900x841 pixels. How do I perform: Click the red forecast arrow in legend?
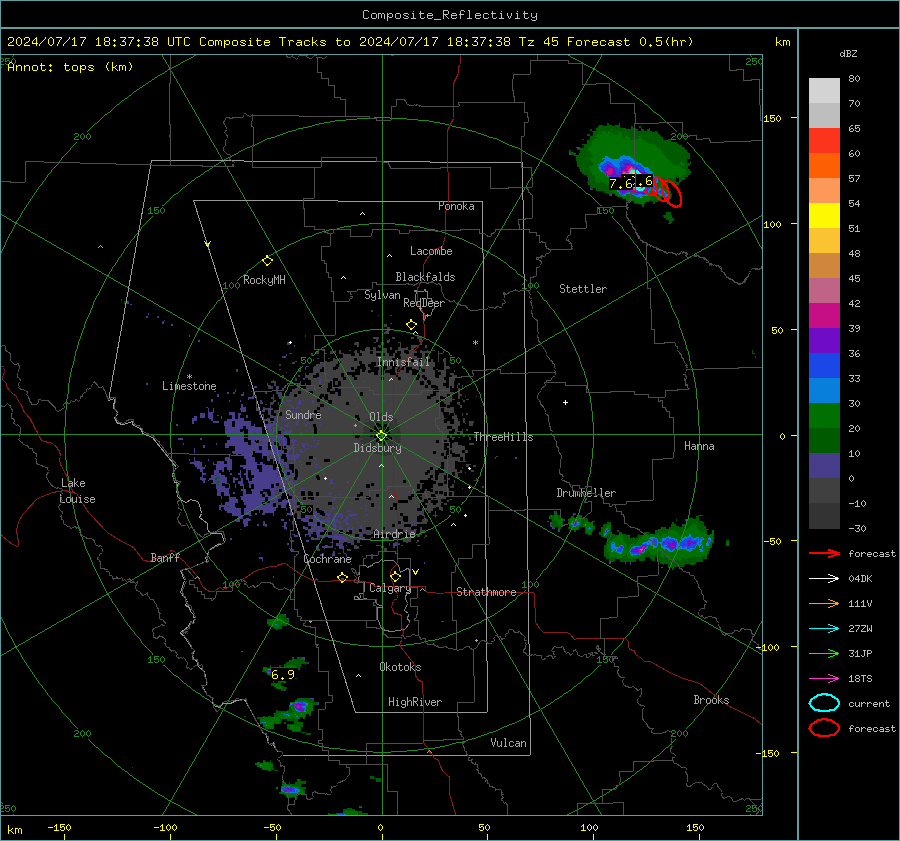click(824, 553)
